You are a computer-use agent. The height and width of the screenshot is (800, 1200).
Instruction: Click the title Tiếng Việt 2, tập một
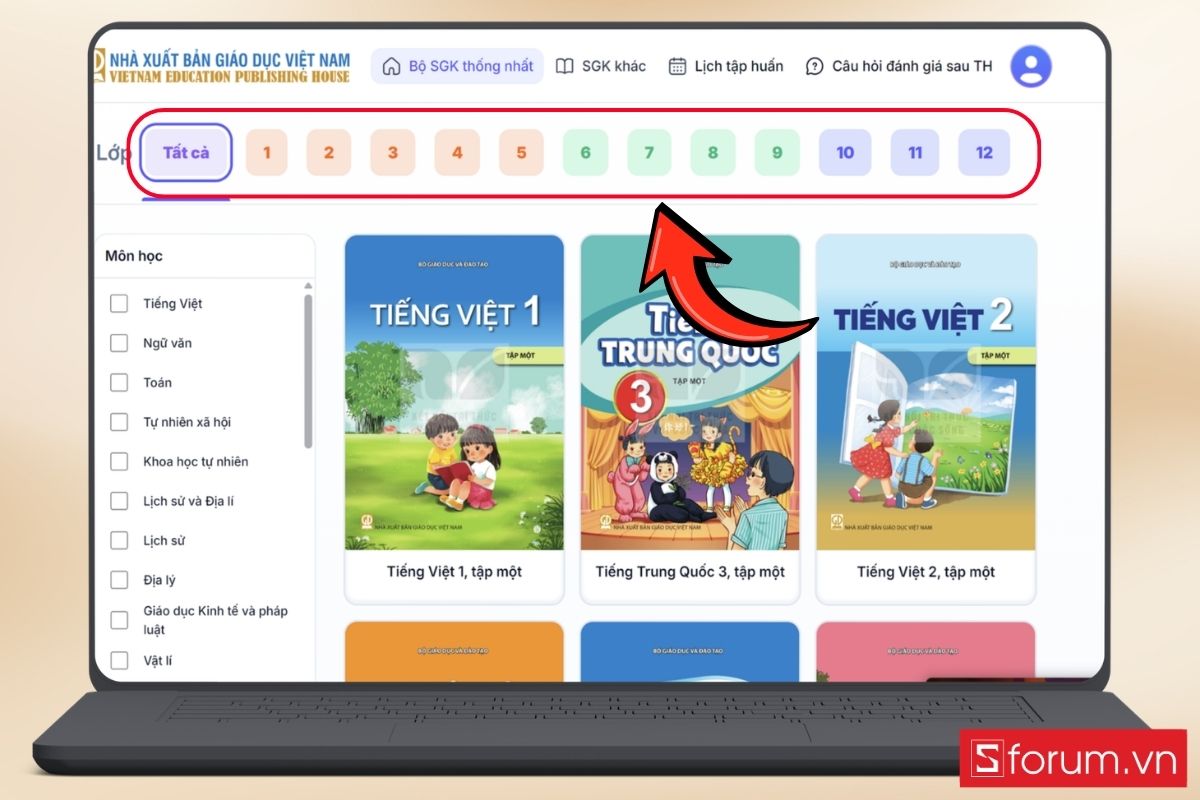pyautogui.click(x=926, y=572)
